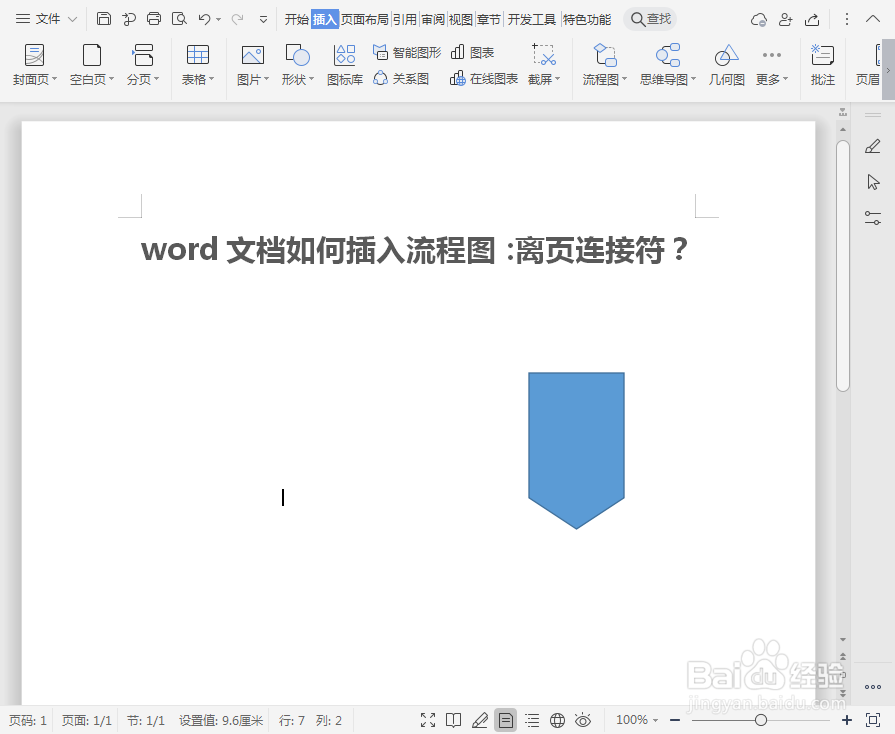Click the Print icon
The image size is (895, 734).
click(154, 19)
